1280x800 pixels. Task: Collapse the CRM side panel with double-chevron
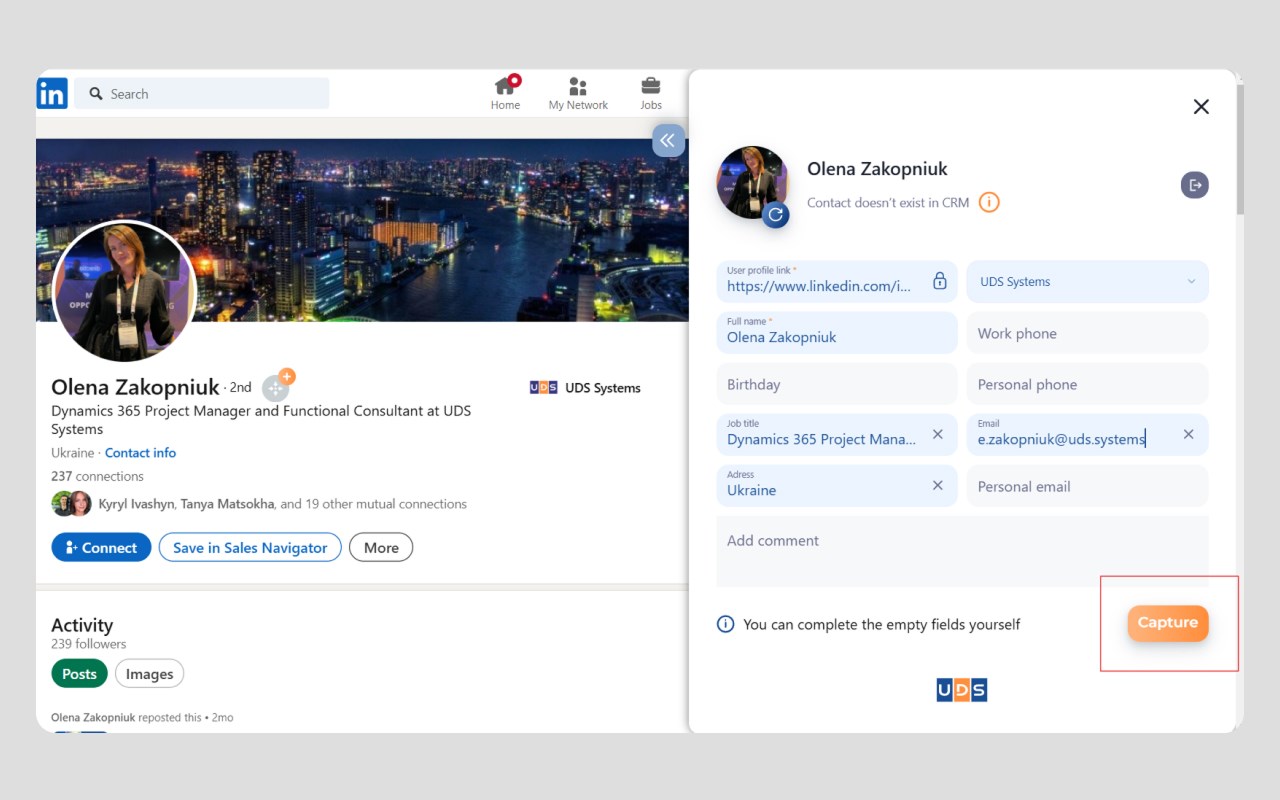[668, 140]
